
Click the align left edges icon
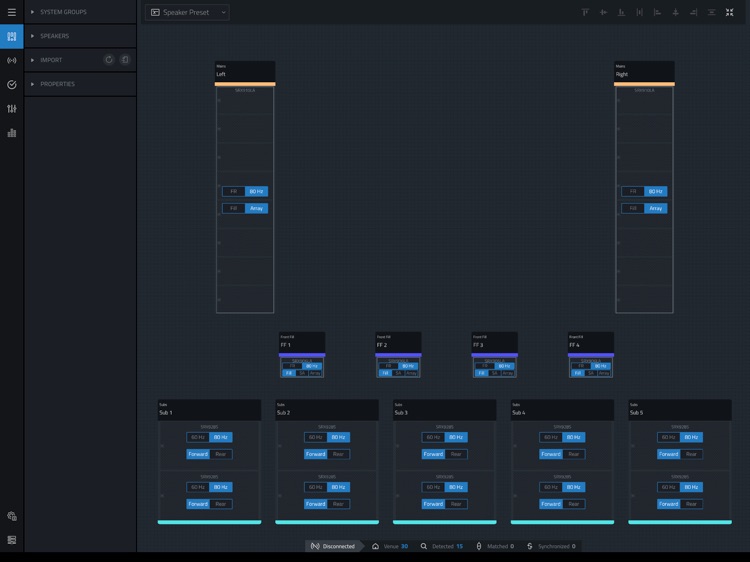657,12
